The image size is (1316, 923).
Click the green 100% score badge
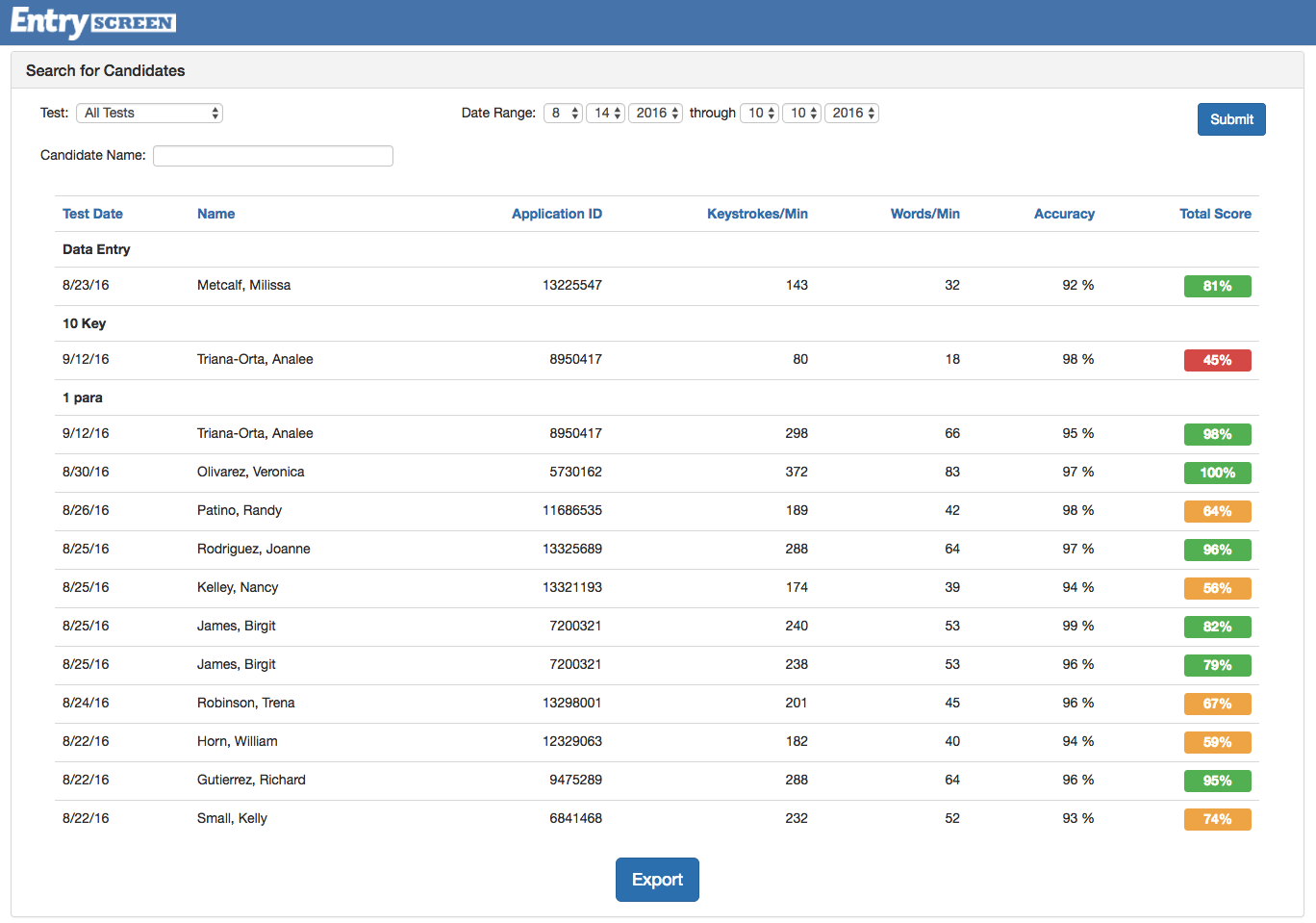coord(1217,473)
